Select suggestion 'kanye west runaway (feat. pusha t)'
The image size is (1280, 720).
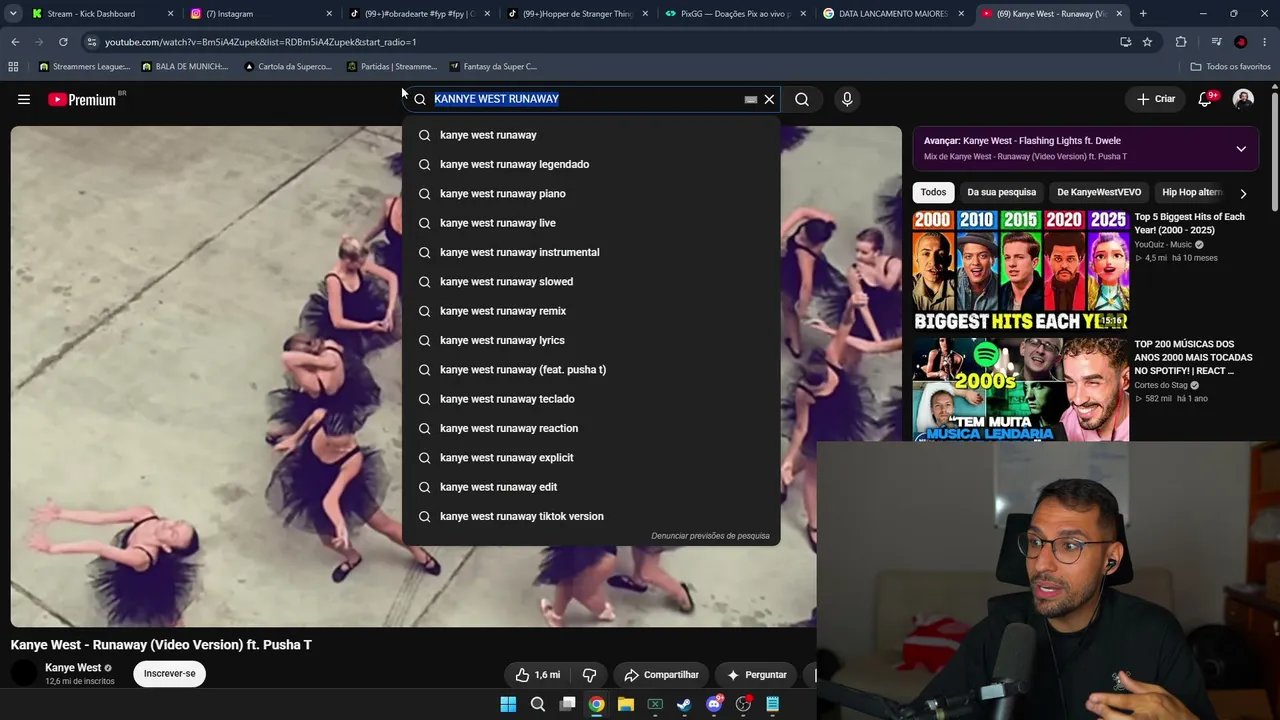591,369
